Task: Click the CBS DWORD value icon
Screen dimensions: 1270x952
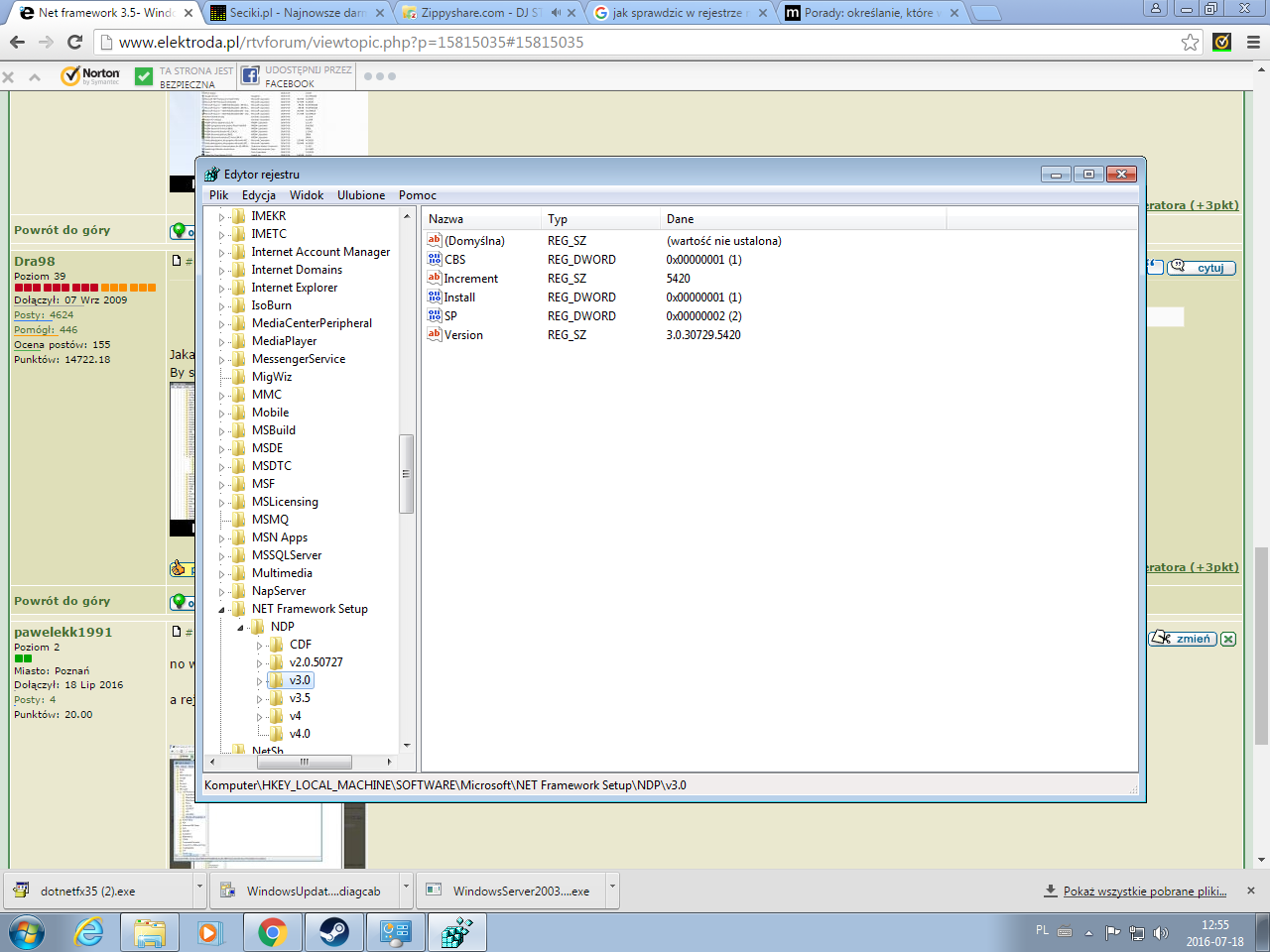Action: tap(434, 259)
